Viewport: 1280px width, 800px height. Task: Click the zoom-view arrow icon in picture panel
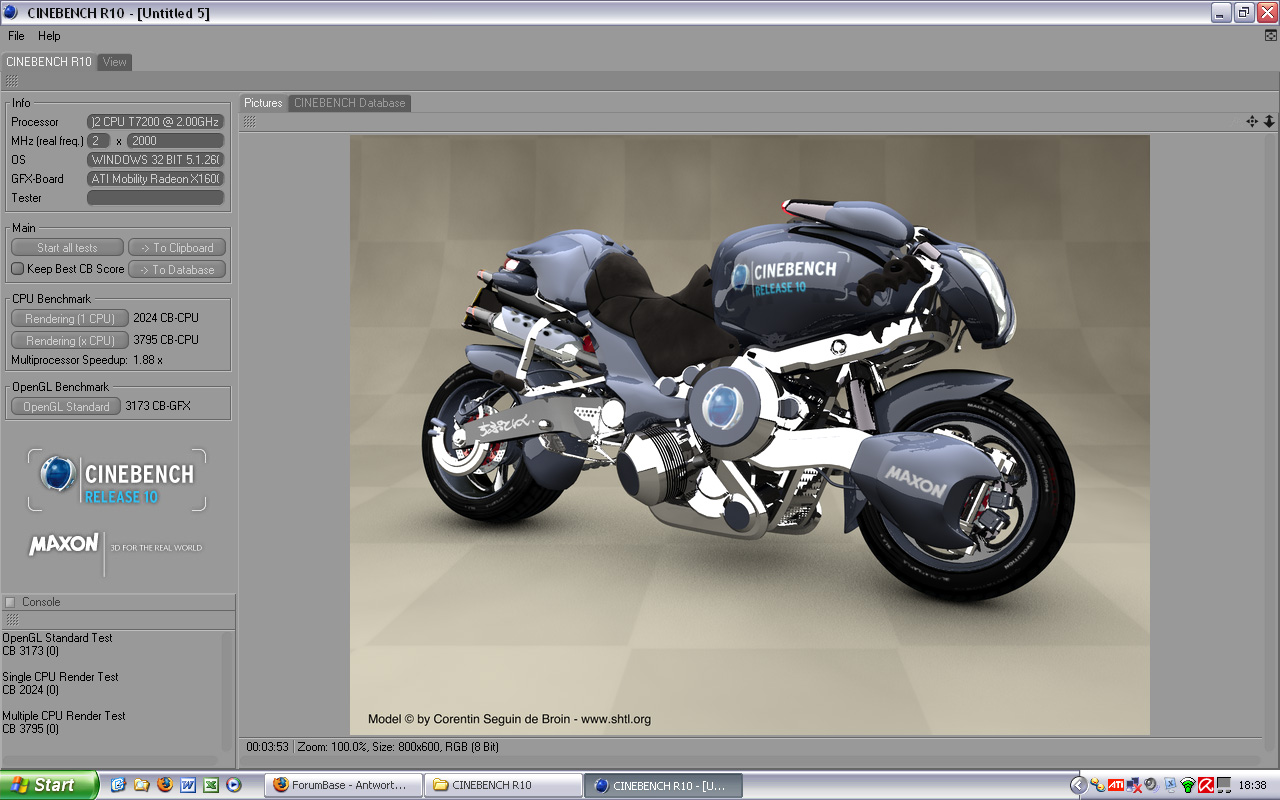tap(1269, 121)
